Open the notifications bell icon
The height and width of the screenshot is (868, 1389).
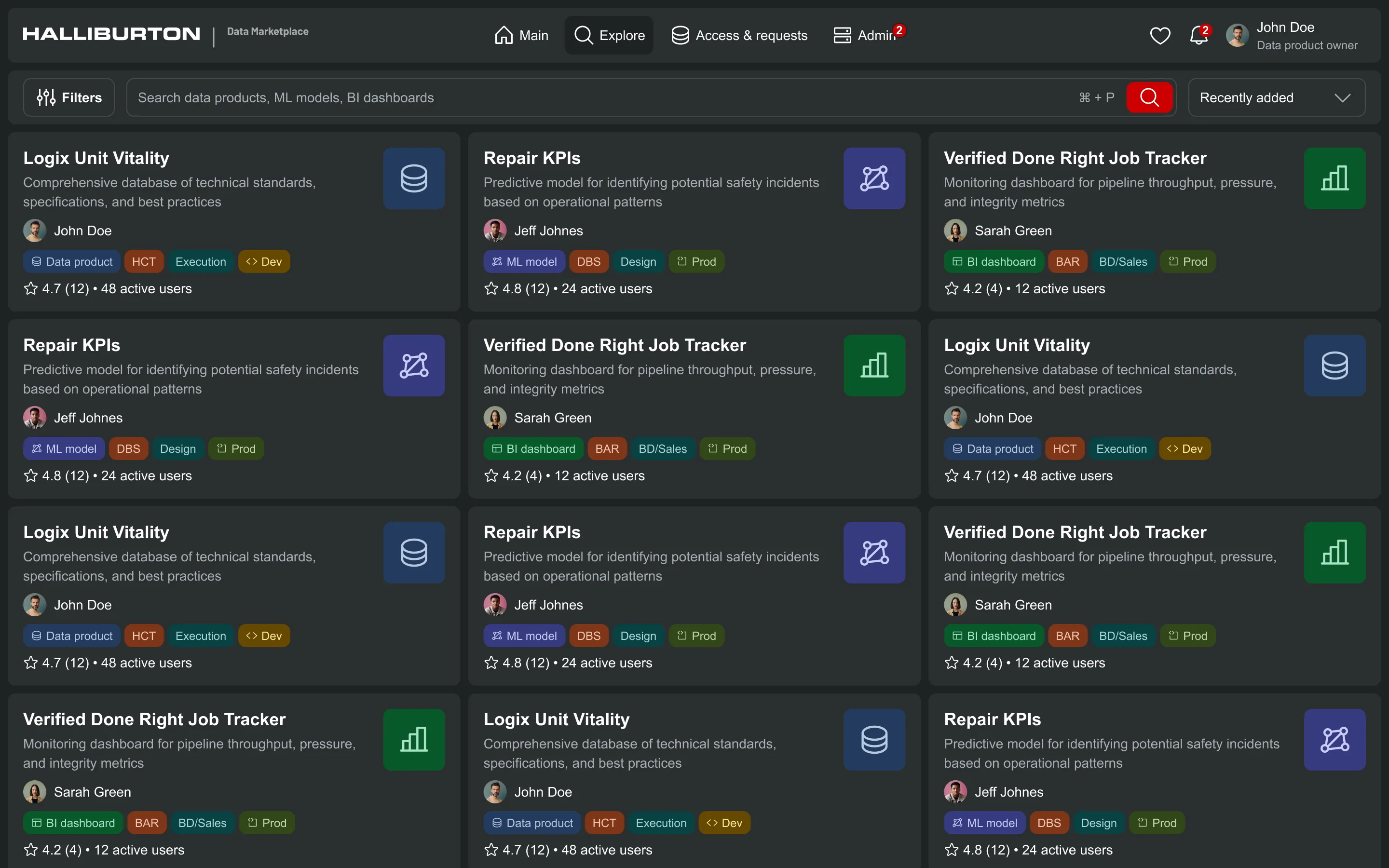[1198, 36]
